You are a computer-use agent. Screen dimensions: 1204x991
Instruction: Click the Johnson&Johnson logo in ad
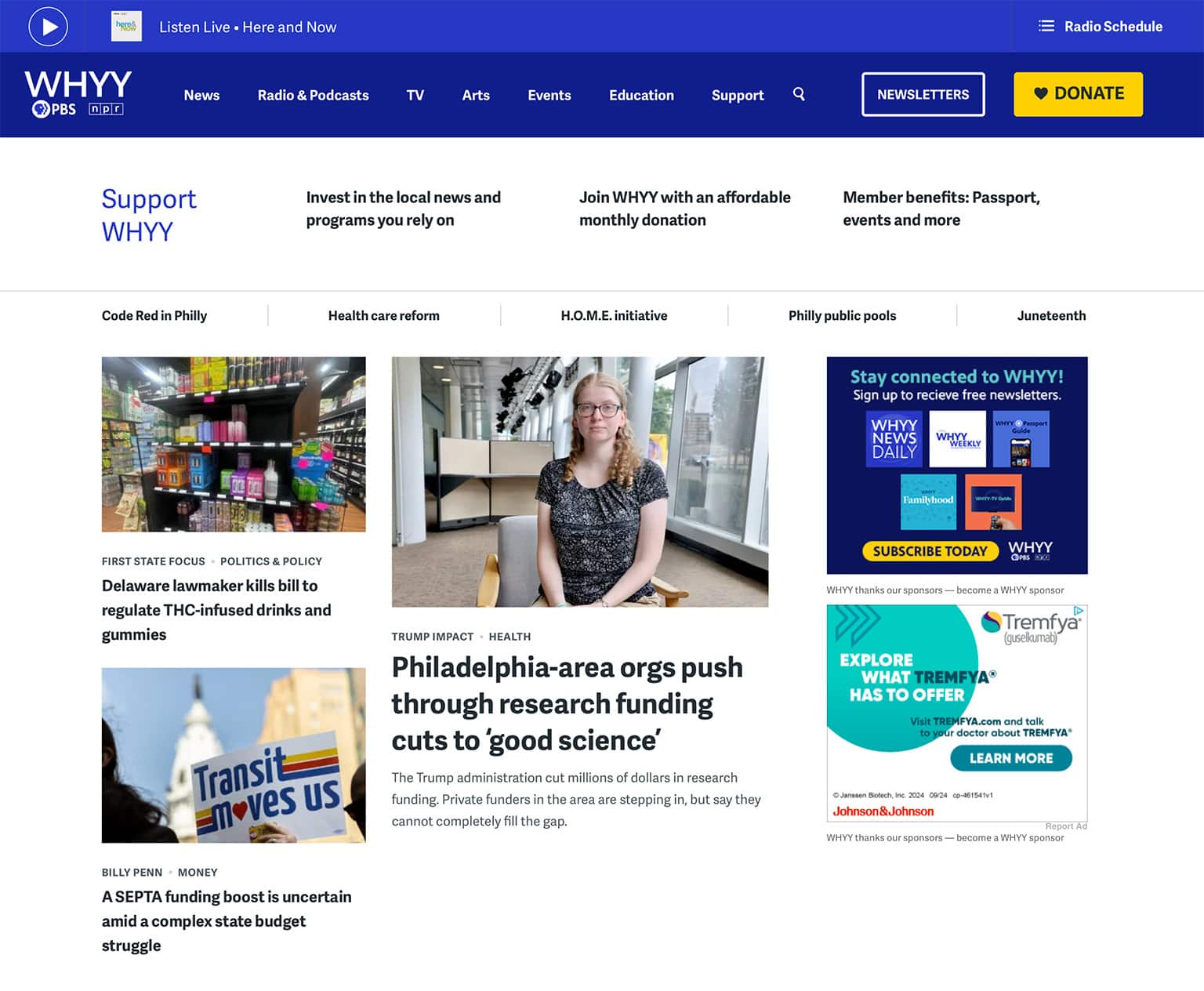[883, 811]
